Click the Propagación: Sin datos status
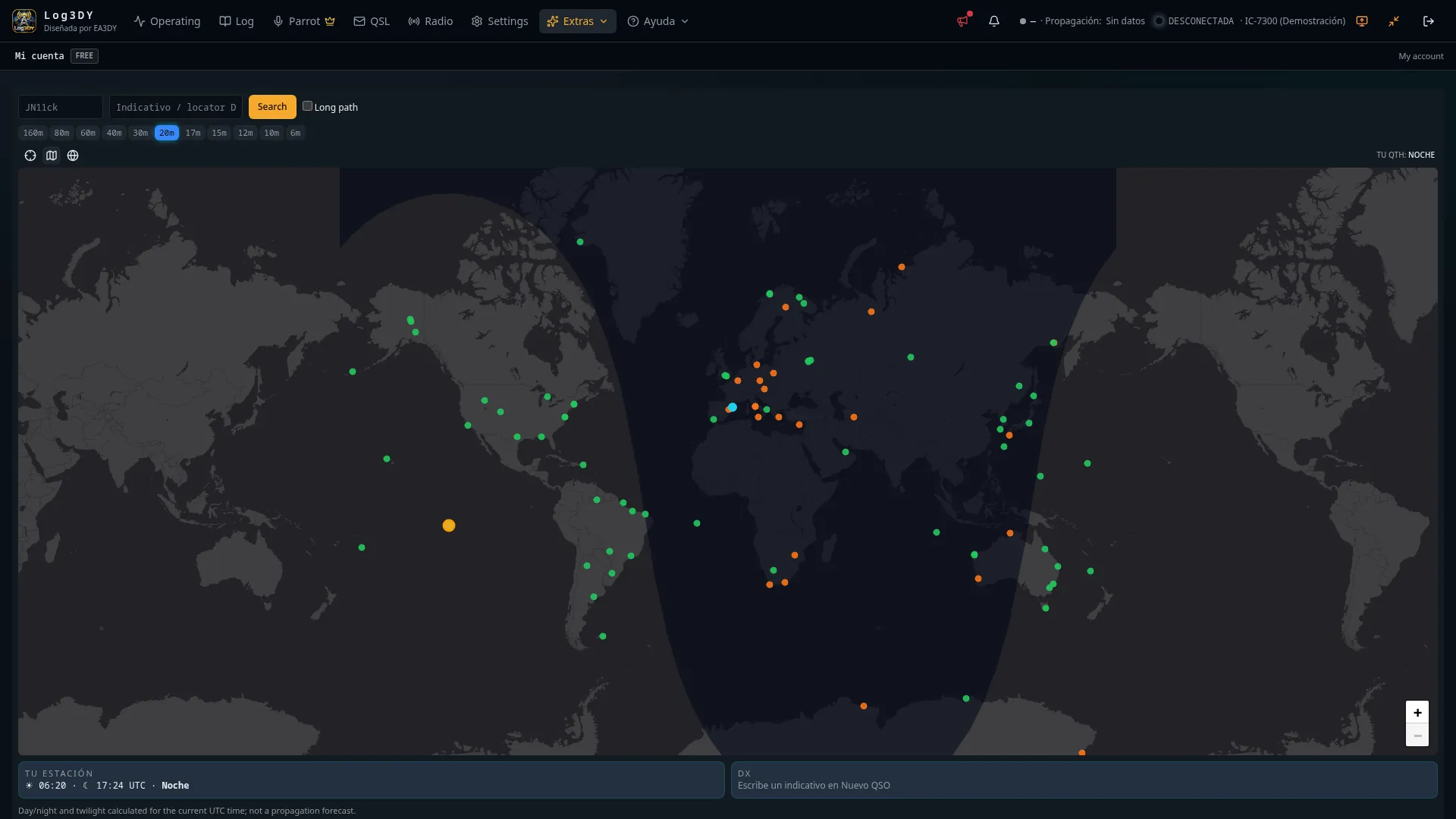Viewport: 1456px width, 819px height. 1095,21
